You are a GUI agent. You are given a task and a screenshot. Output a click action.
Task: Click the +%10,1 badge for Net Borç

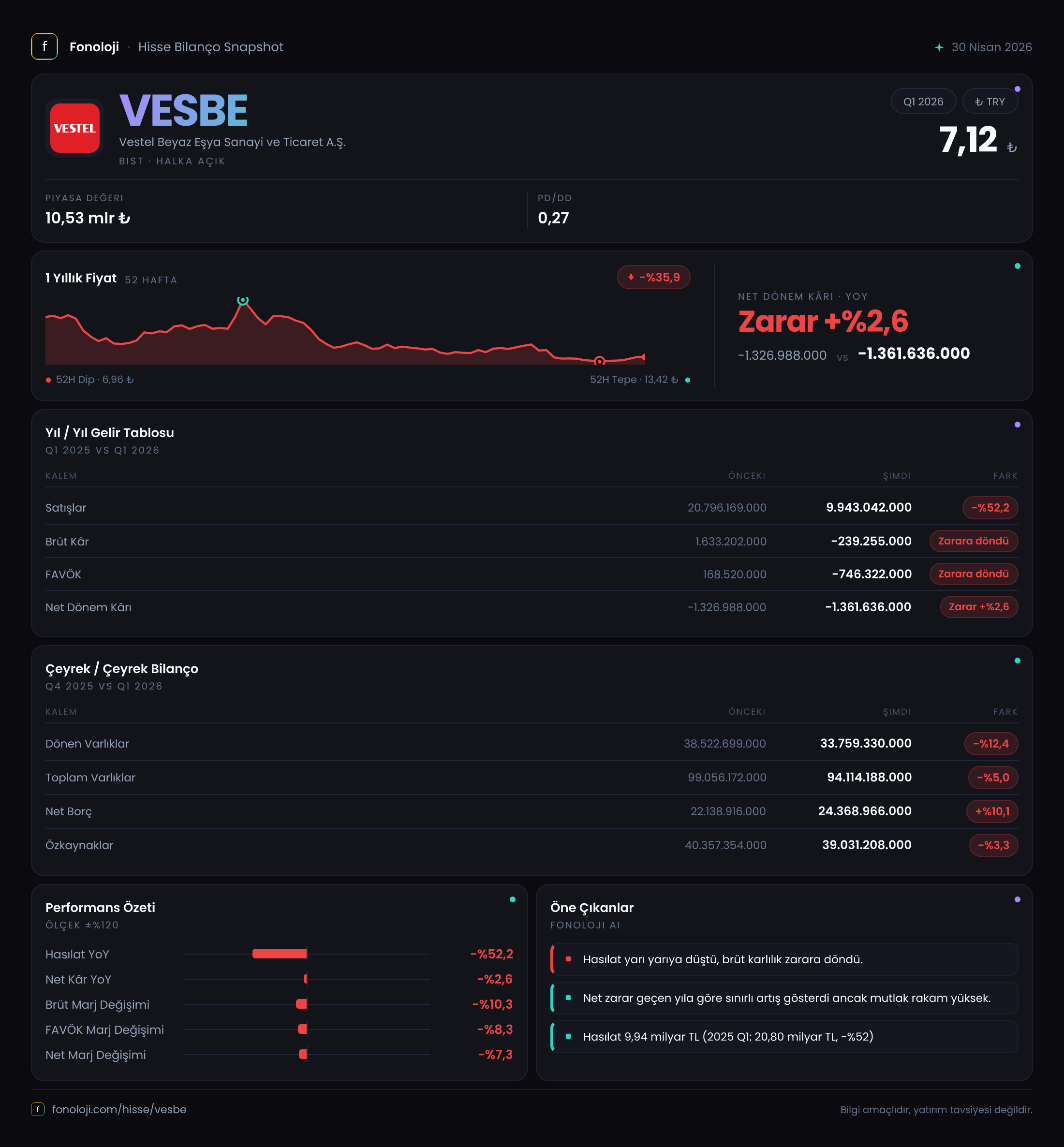[x=992, y=811]
